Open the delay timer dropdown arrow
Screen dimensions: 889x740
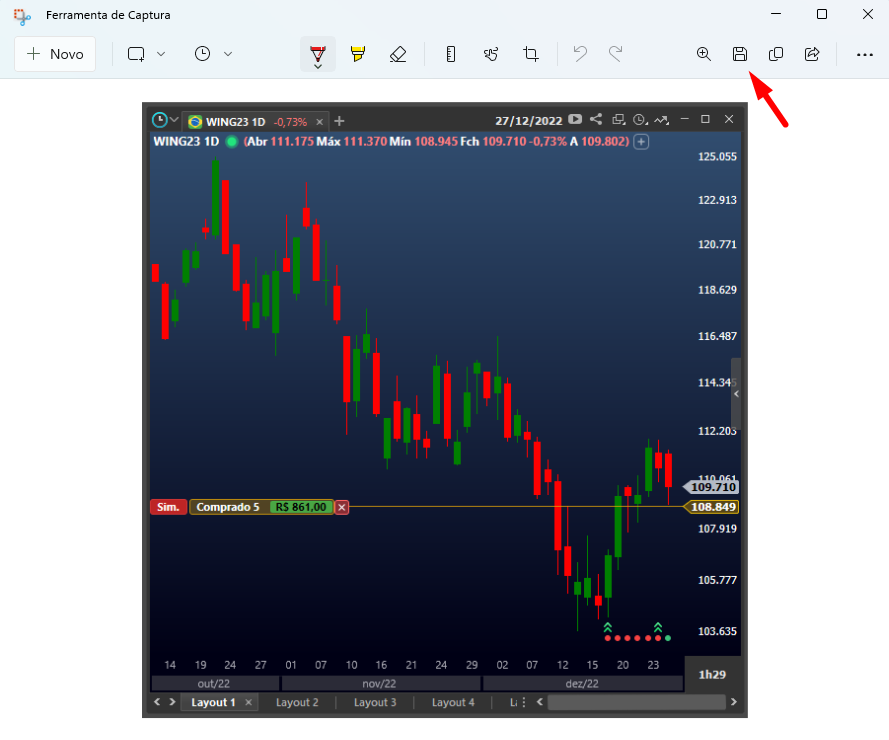click(x=228, y=54)
